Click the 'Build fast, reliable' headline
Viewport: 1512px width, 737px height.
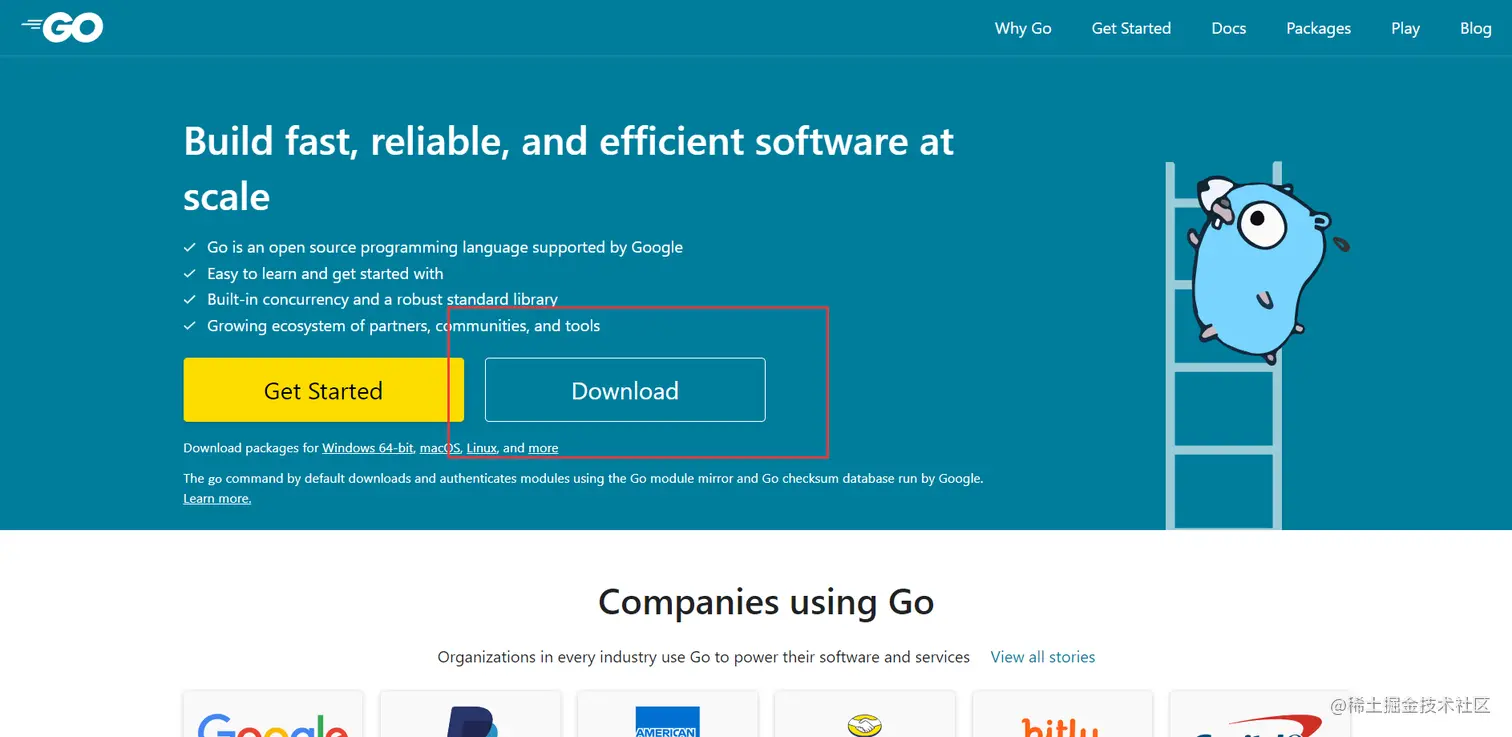[568, 168]
